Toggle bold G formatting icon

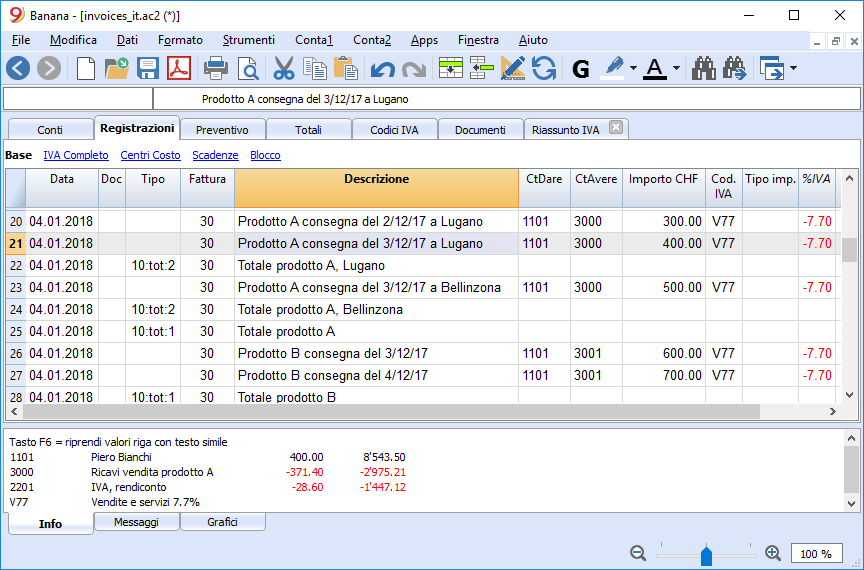pyautogui.click(x=581, y=69)
